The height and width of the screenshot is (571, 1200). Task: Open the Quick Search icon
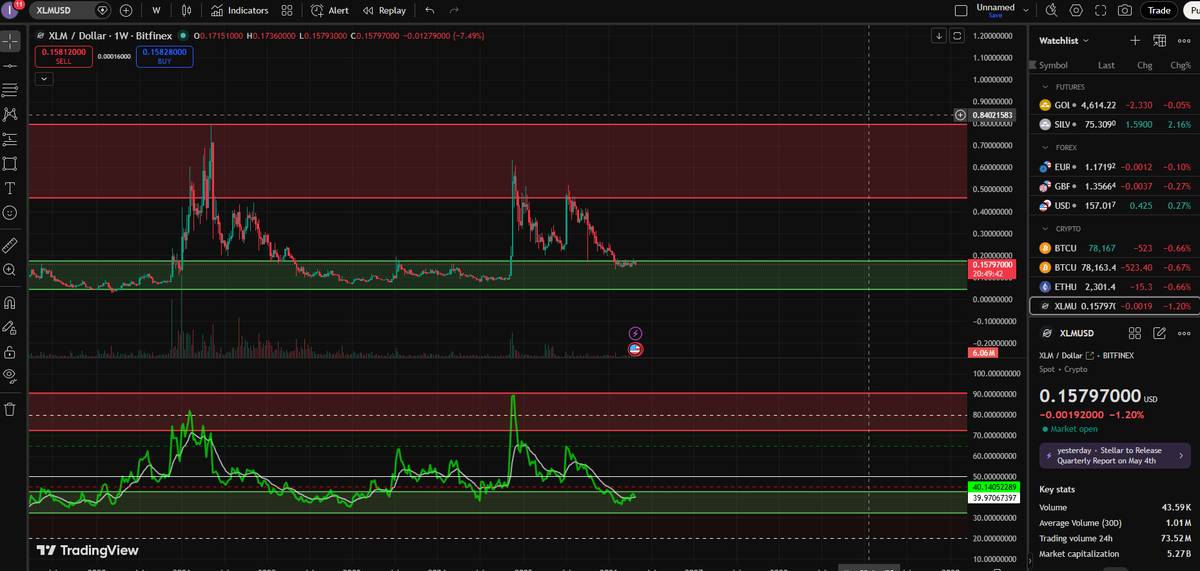(x=1051, y=10)
